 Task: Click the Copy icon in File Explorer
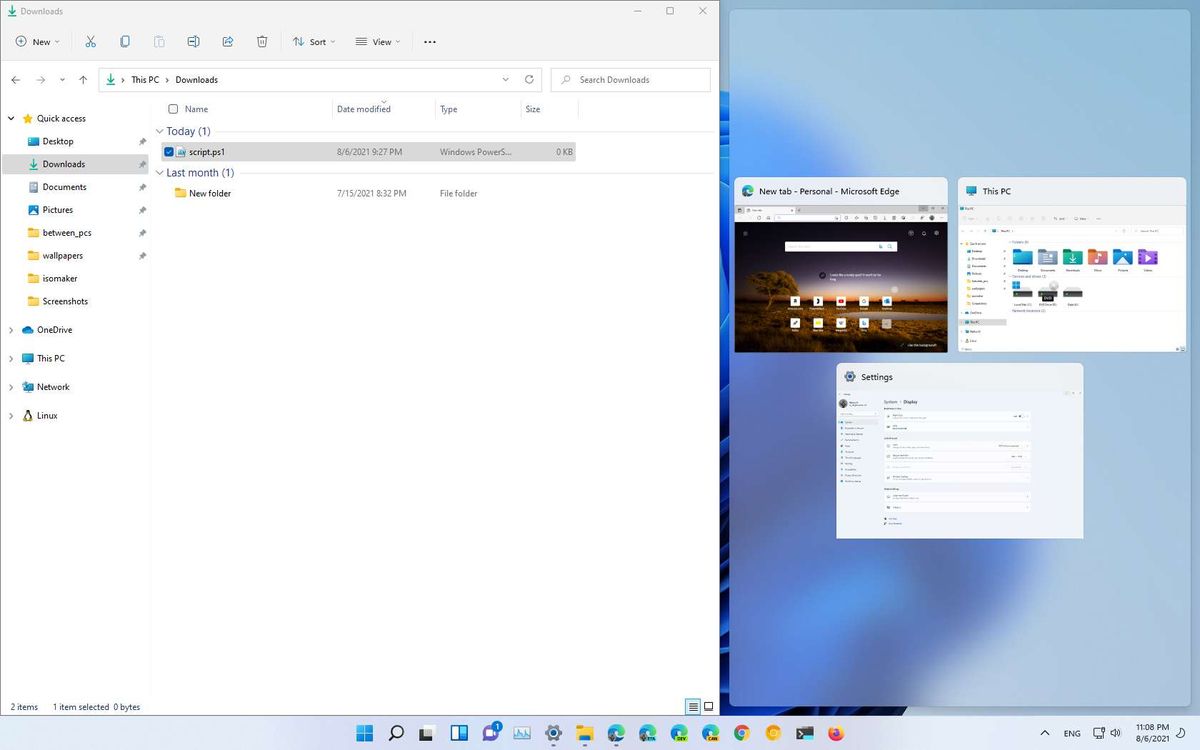[124, 41]
